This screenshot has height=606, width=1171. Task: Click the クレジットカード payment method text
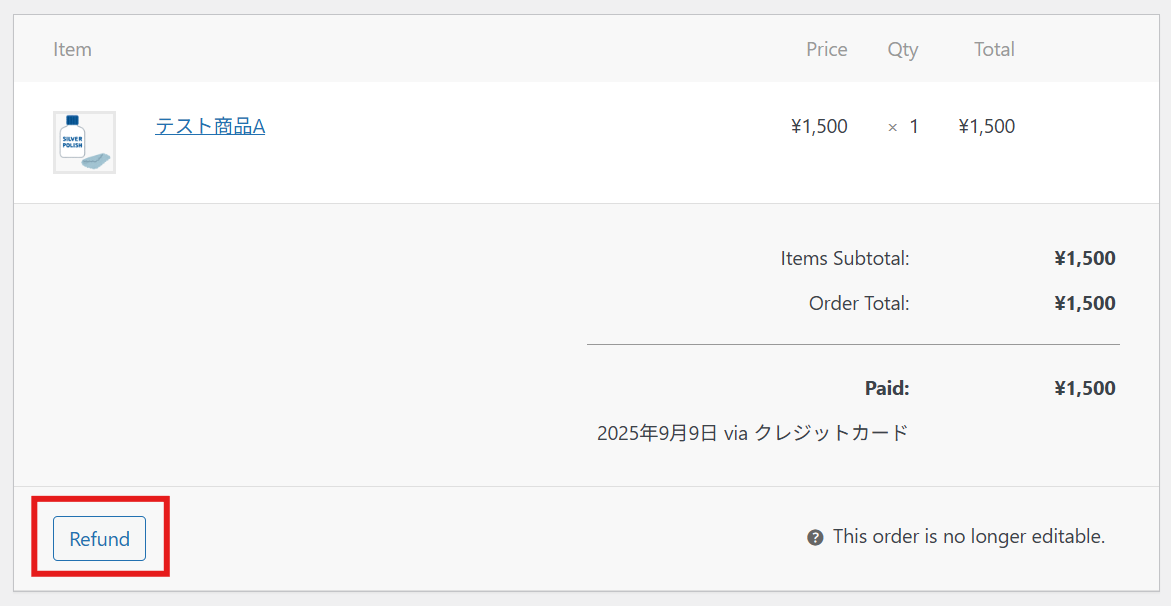click(831, 433)
